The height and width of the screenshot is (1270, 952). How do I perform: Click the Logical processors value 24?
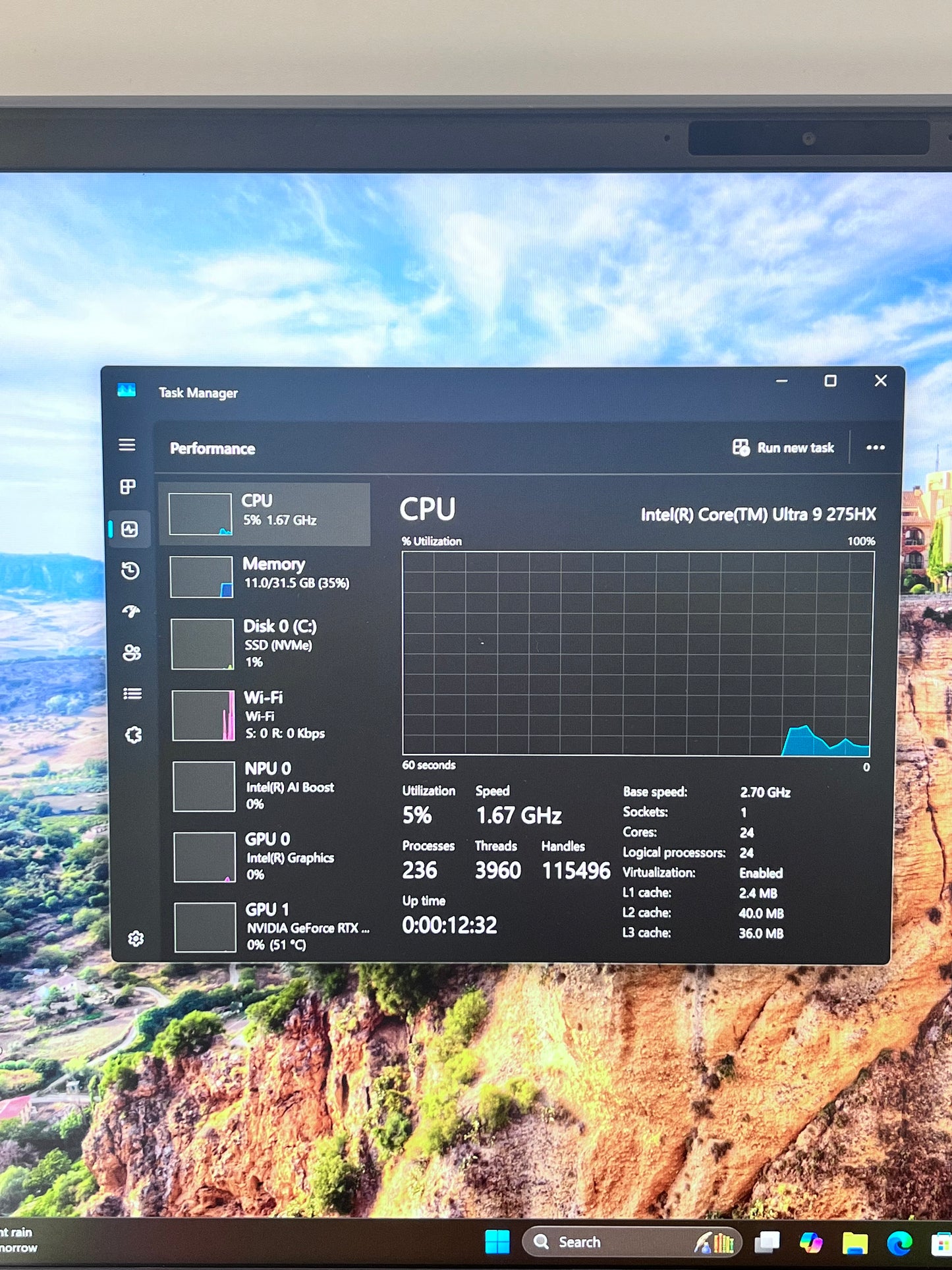pos(746,853)
